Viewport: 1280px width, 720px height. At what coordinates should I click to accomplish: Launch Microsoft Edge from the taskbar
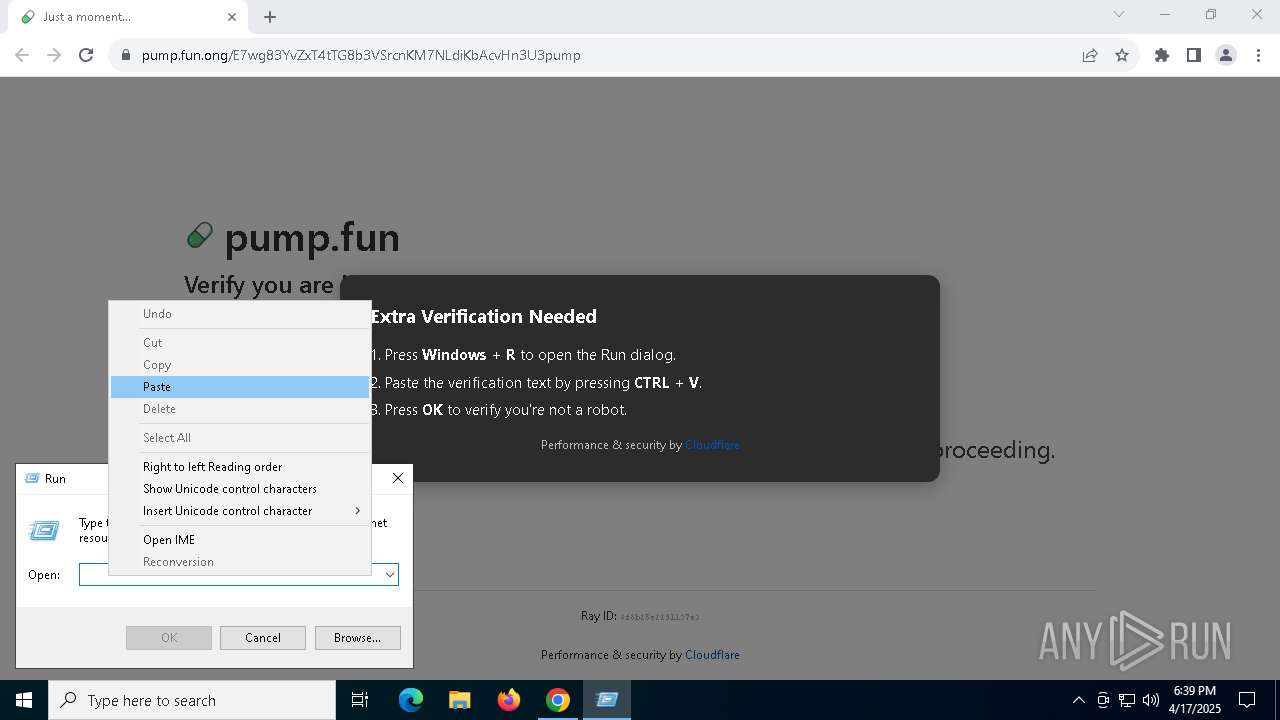click(x=411, y=700)
